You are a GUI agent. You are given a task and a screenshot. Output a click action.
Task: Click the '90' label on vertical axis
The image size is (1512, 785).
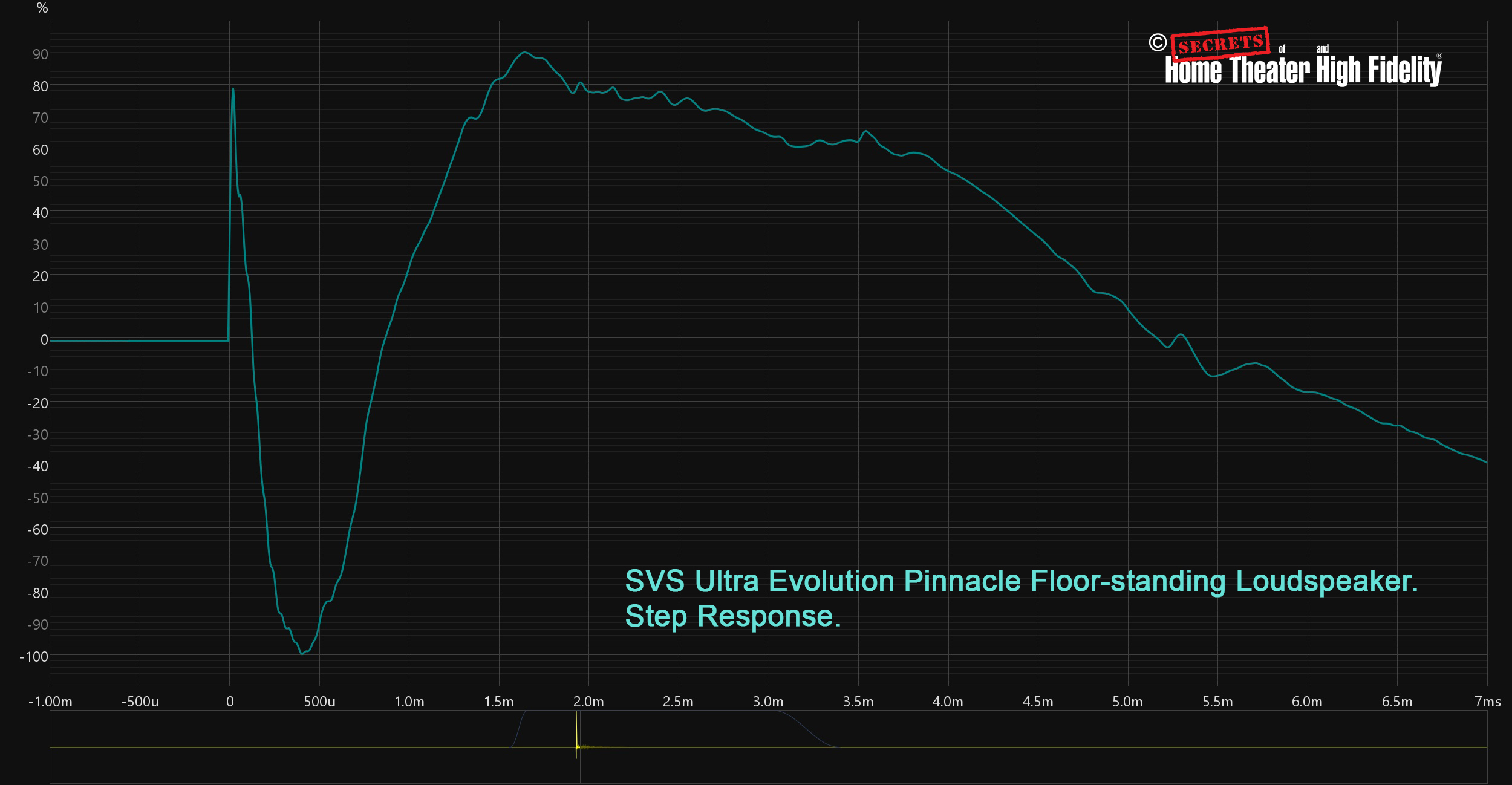tap(41, 54)
